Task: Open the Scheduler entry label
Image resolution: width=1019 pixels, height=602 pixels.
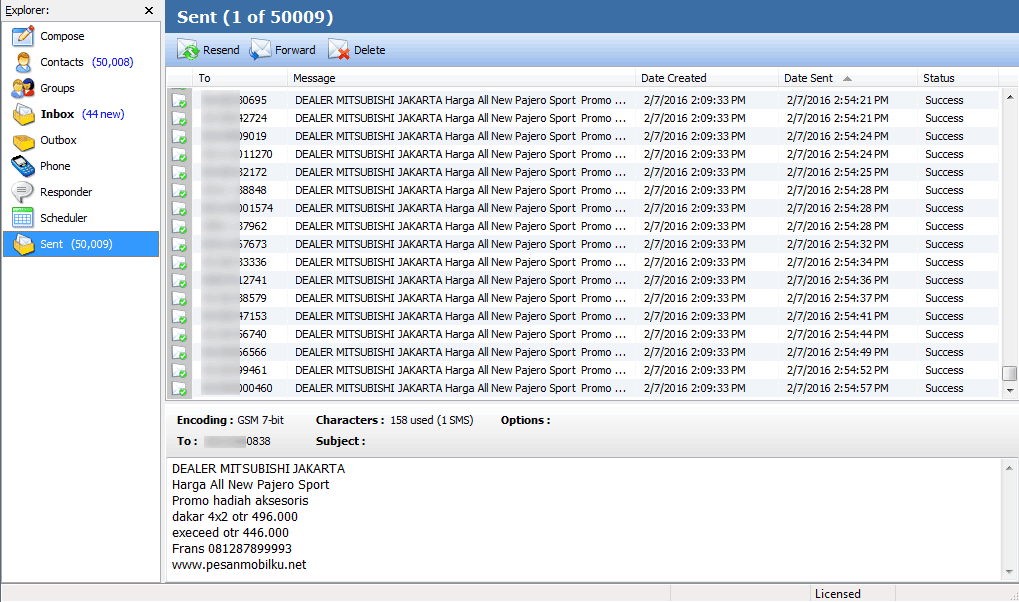Action: [x=64, y=218]
